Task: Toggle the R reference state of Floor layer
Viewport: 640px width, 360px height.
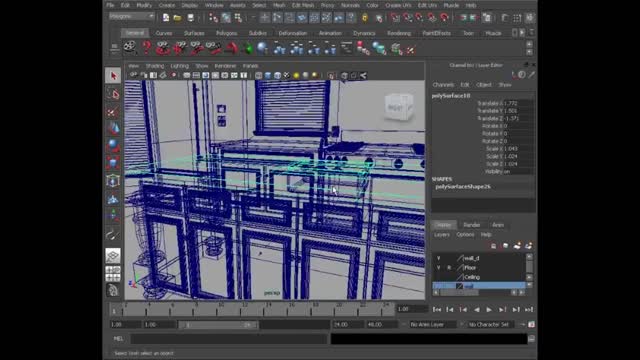Action: click(x=449, y=268)
